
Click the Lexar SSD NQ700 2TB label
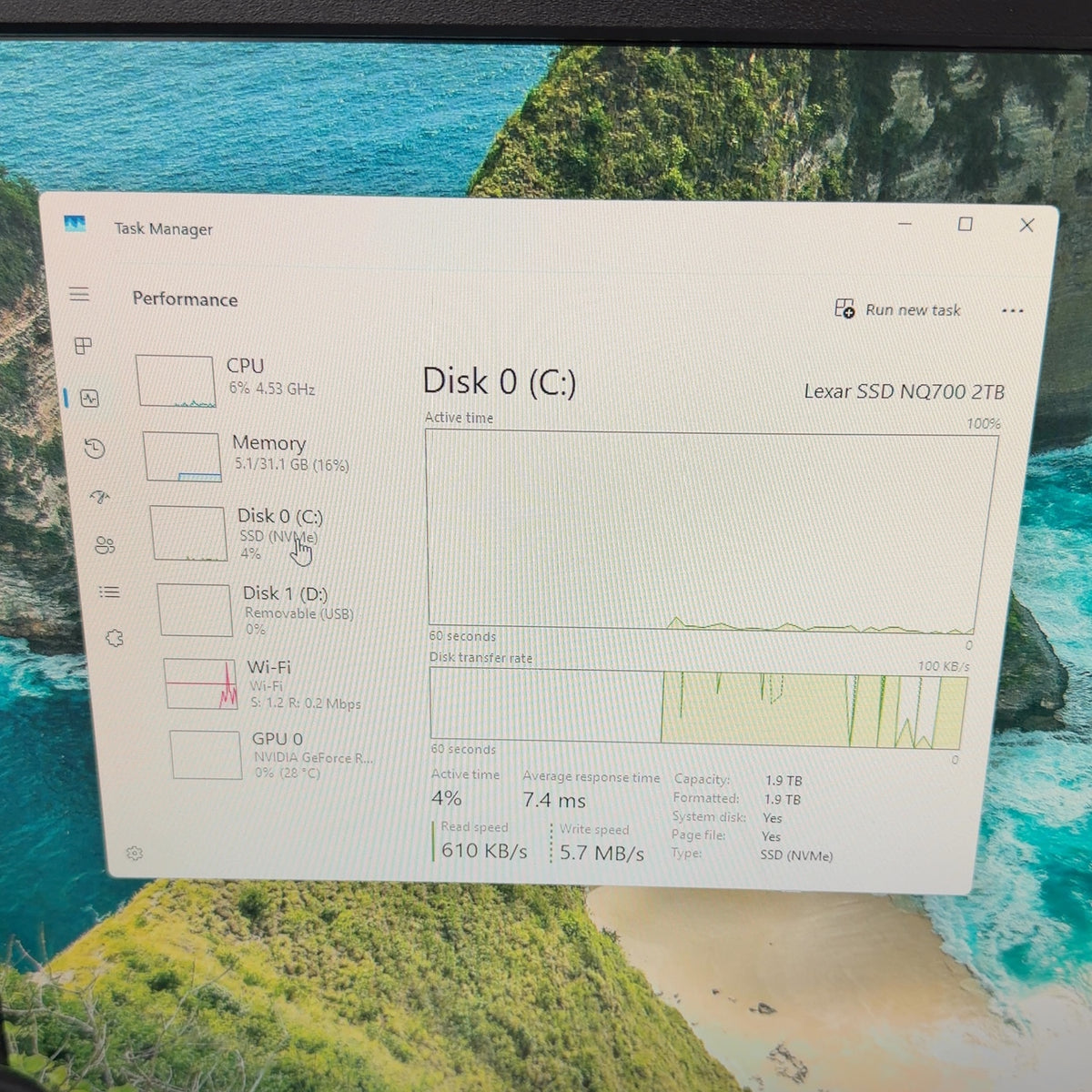[x=905, y=392]
